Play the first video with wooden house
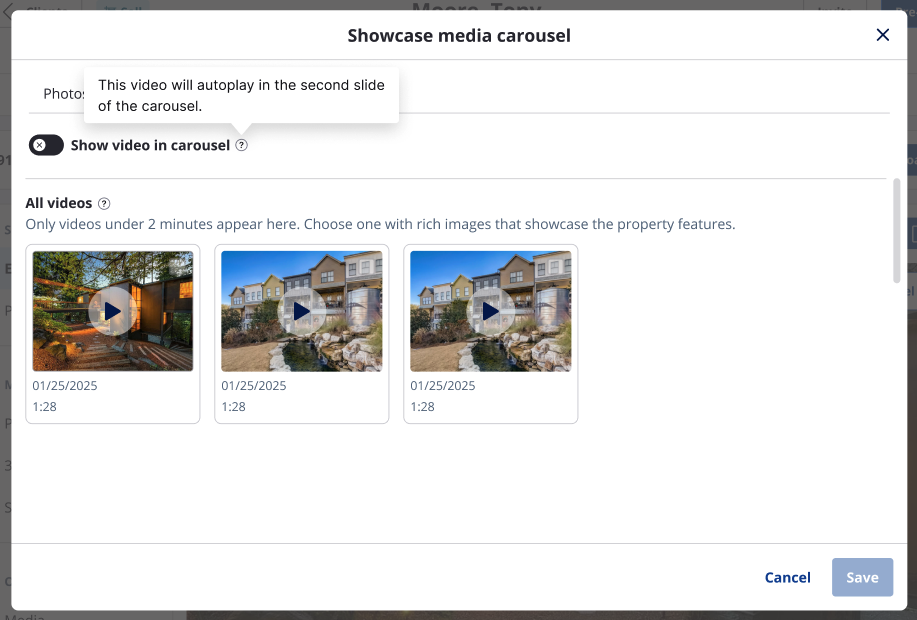This screenshot has height=620, width=917. 112,311
